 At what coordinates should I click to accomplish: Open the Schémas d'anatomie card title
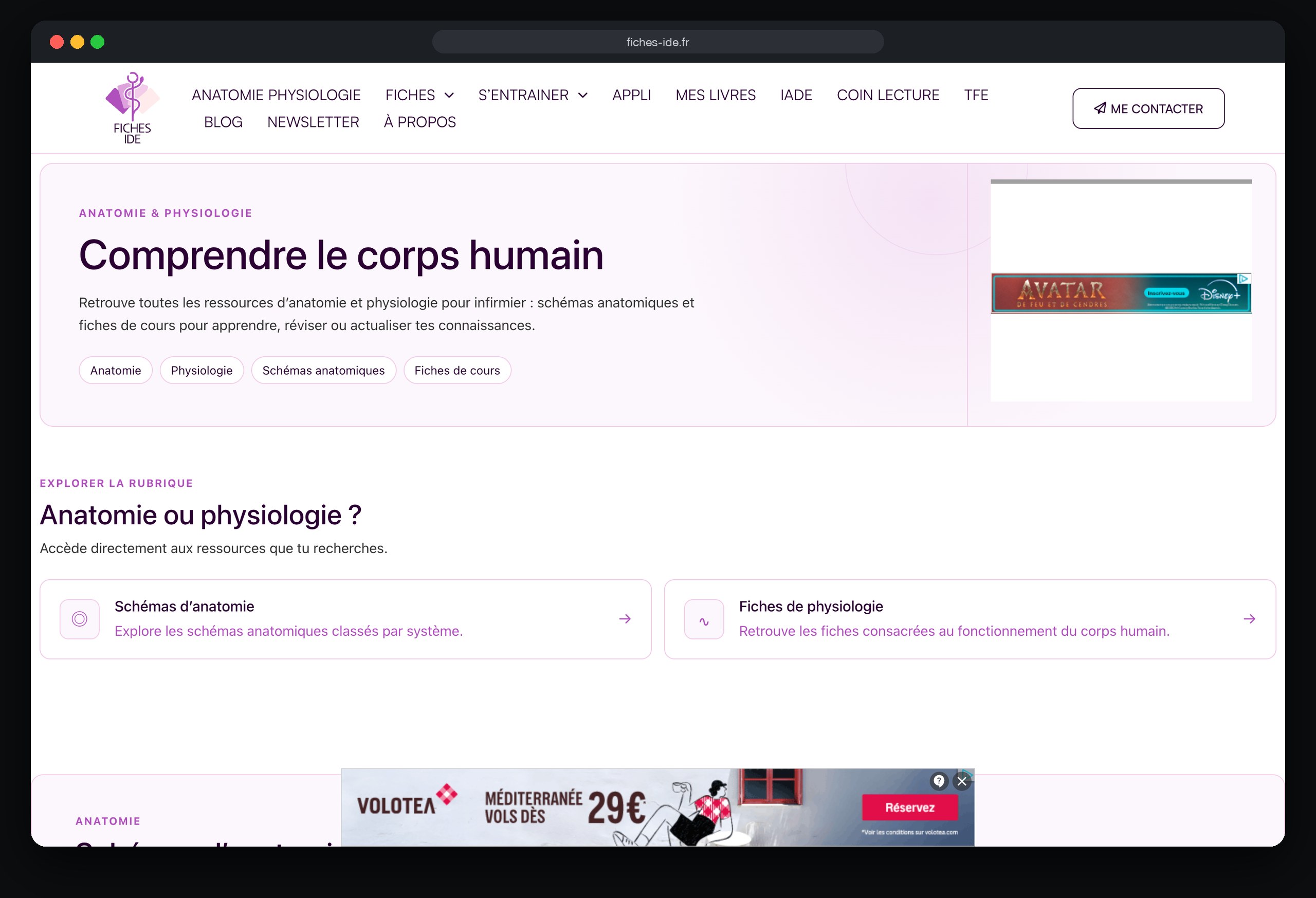point(185,607)
